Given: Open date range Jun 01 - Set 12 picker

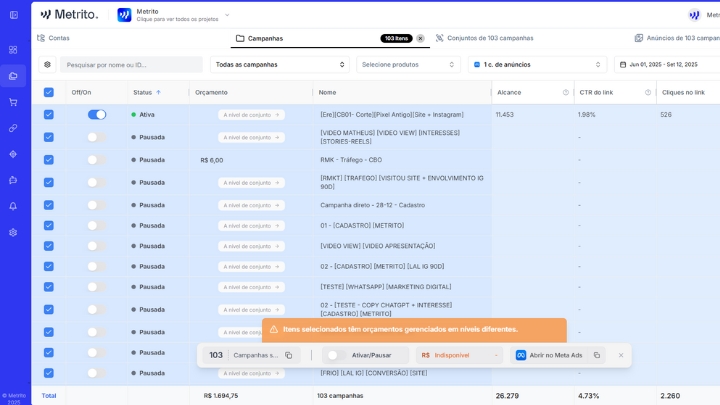Looking at the screenshot, I should [667, 65].
